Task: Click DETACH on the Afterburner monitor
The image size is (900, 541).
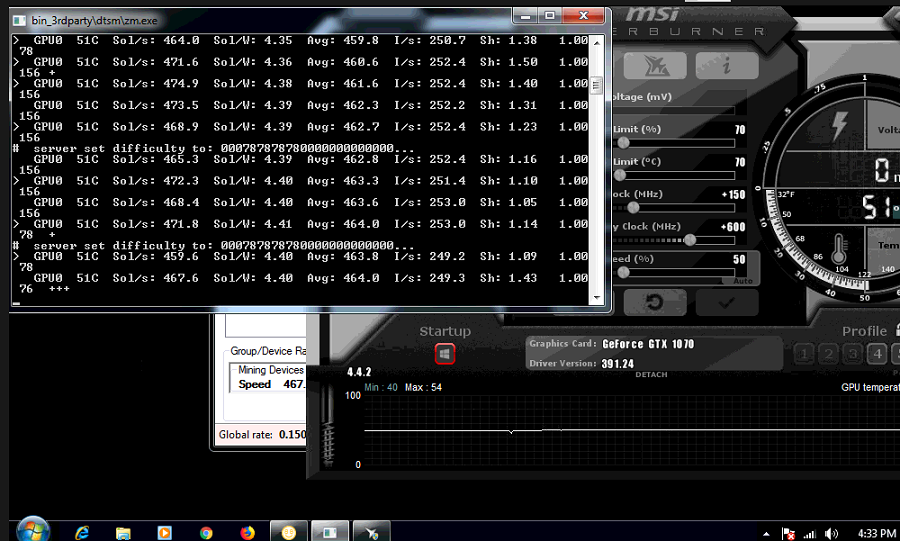Action: (651, 375)
